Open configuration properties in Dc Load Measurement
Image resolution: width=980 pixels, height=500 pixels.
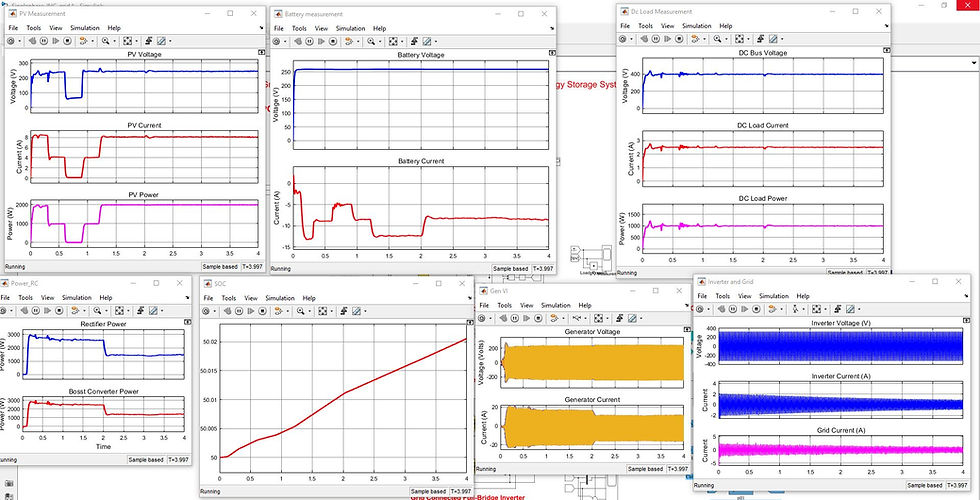623,39
